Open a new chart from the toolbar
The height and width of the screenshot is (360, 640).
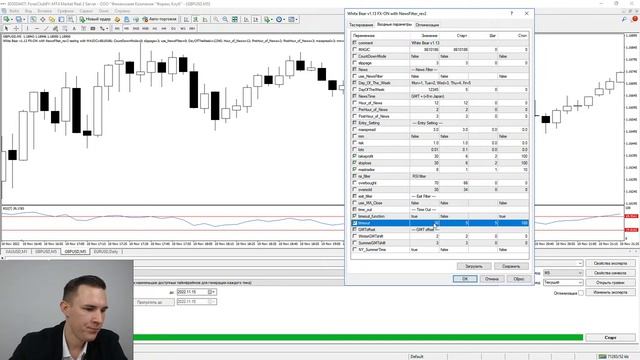click(7, 19)
